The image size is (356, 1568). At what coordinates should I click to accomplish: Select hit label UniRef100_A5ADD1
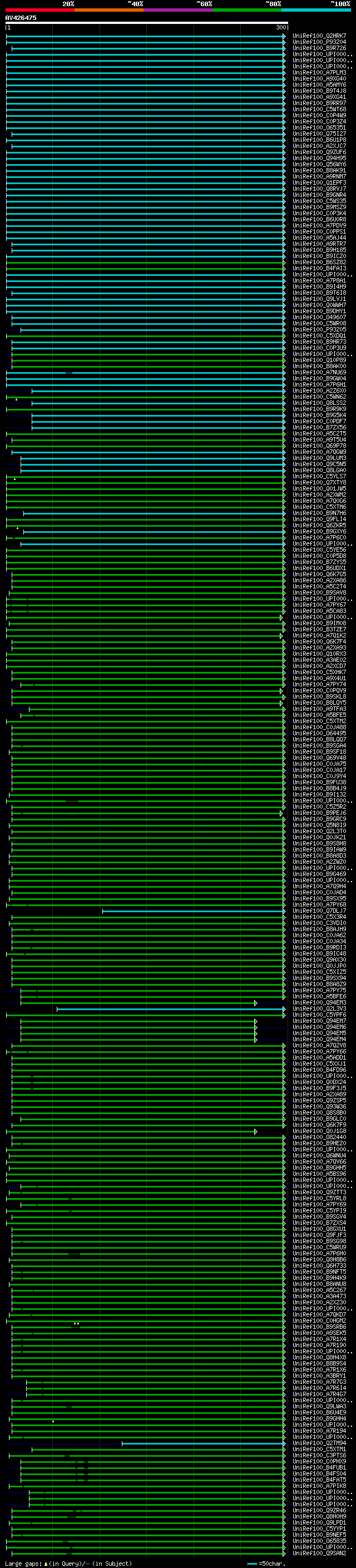[319, 1058]
